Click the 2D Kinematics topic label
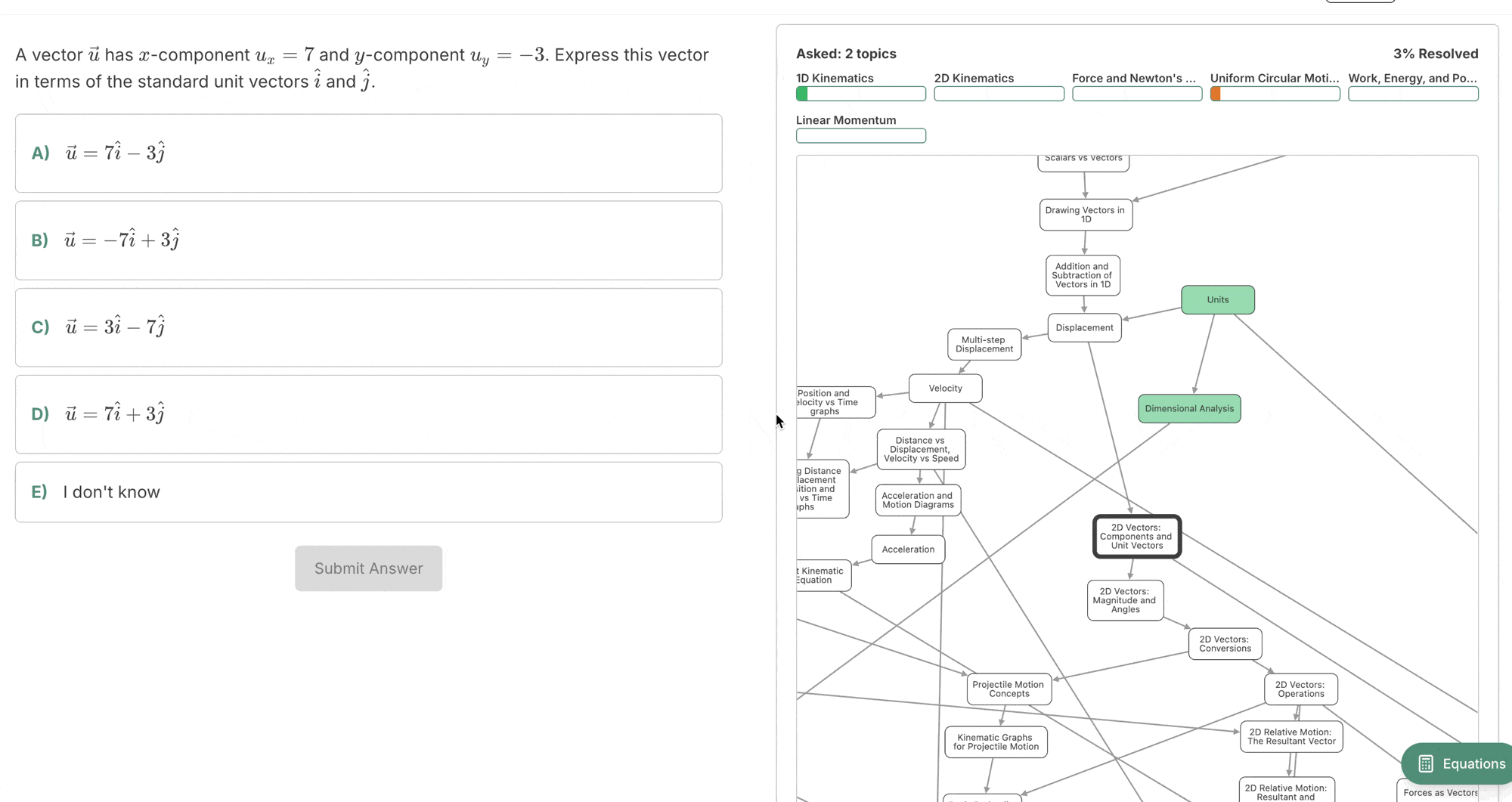The image size is (1512, 802). (x=974, y=78)
